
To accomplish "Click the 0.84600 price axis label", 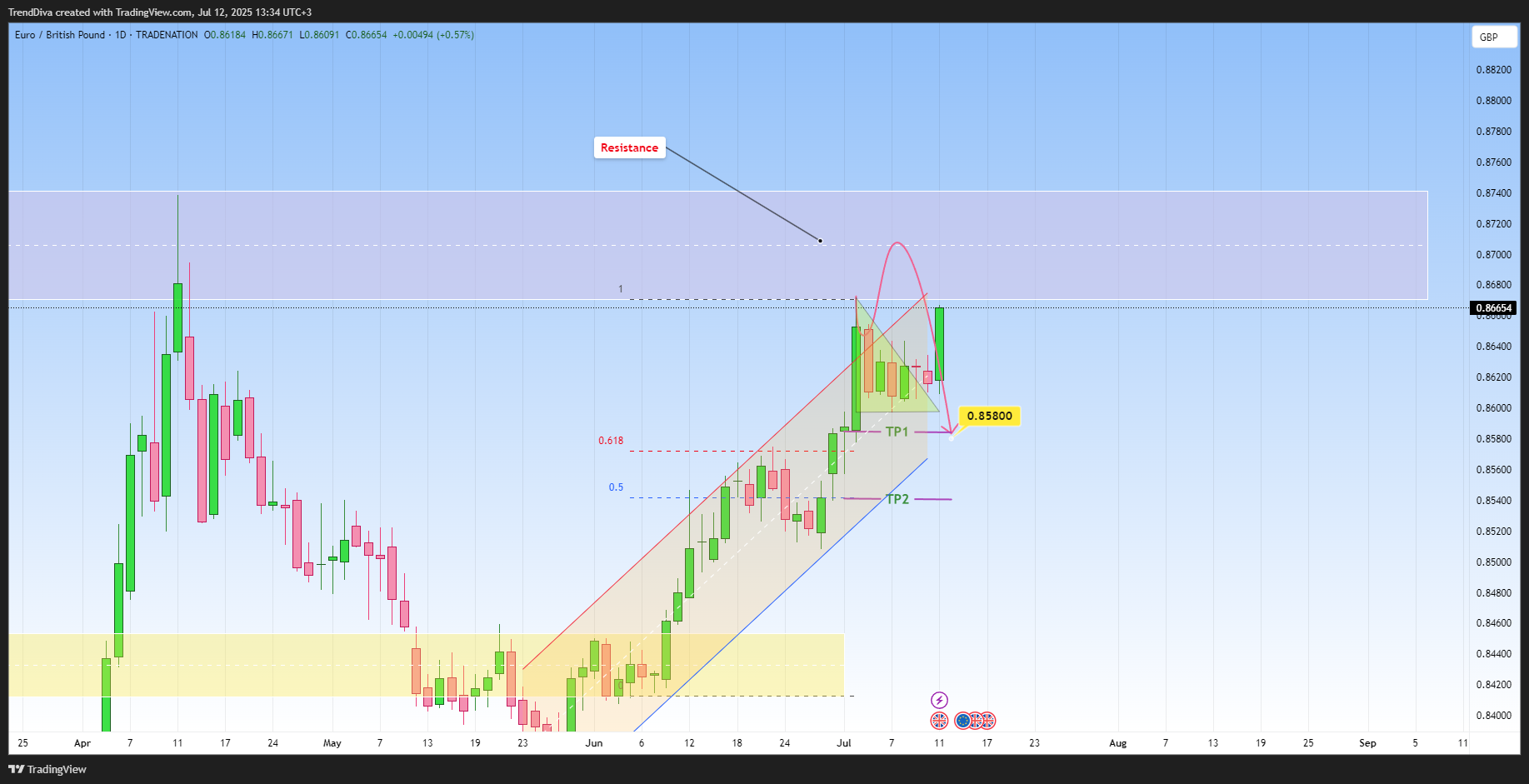I will click(1494, 623).
